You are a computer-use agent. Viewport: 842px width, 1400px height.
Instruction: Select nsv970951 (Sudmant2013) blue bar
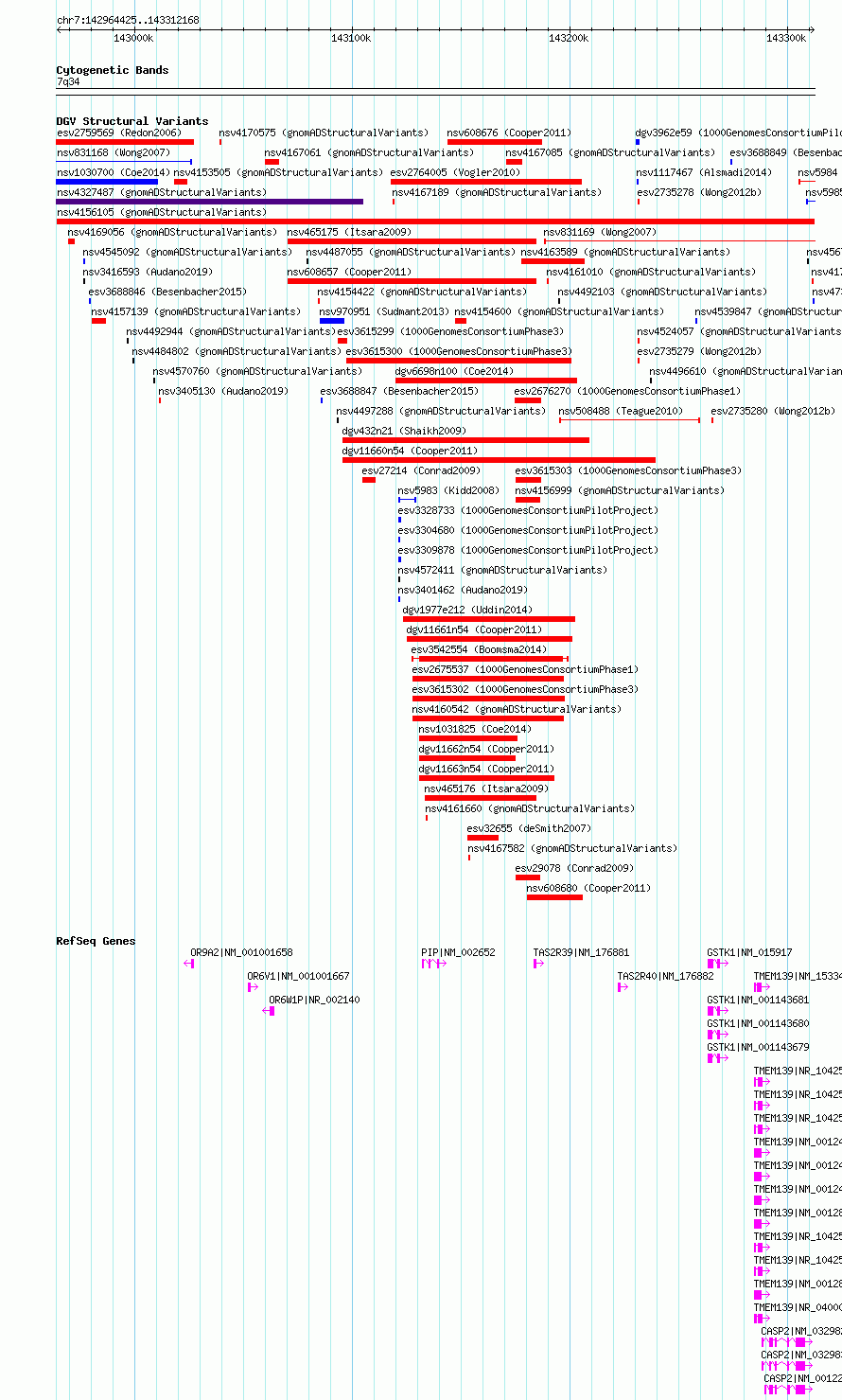click(x=332, y=321)
